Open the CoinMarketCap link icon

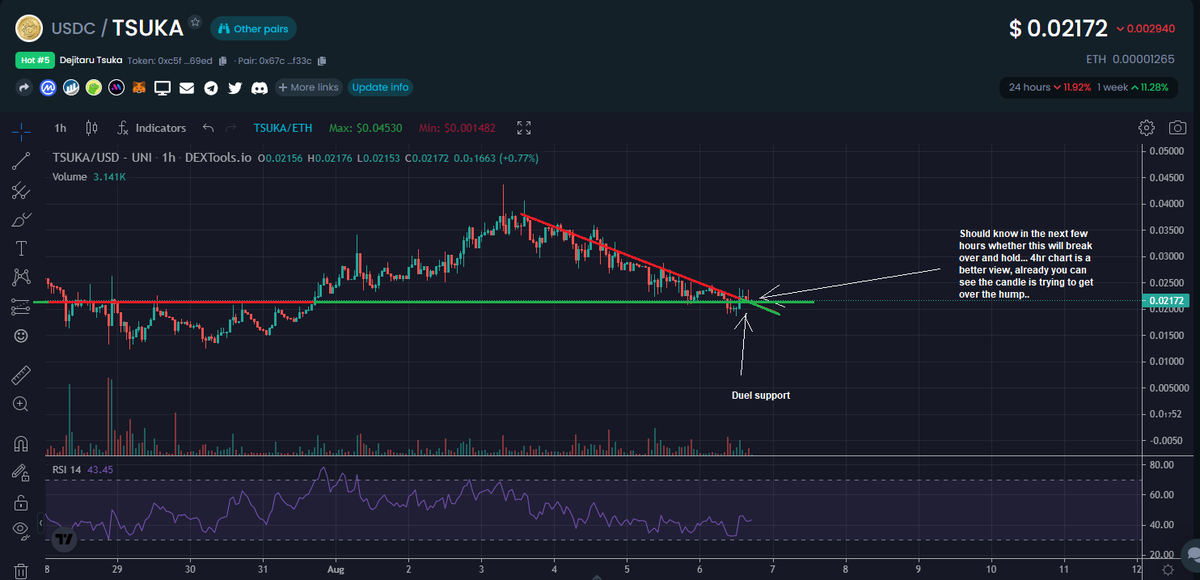pos(48,88)
